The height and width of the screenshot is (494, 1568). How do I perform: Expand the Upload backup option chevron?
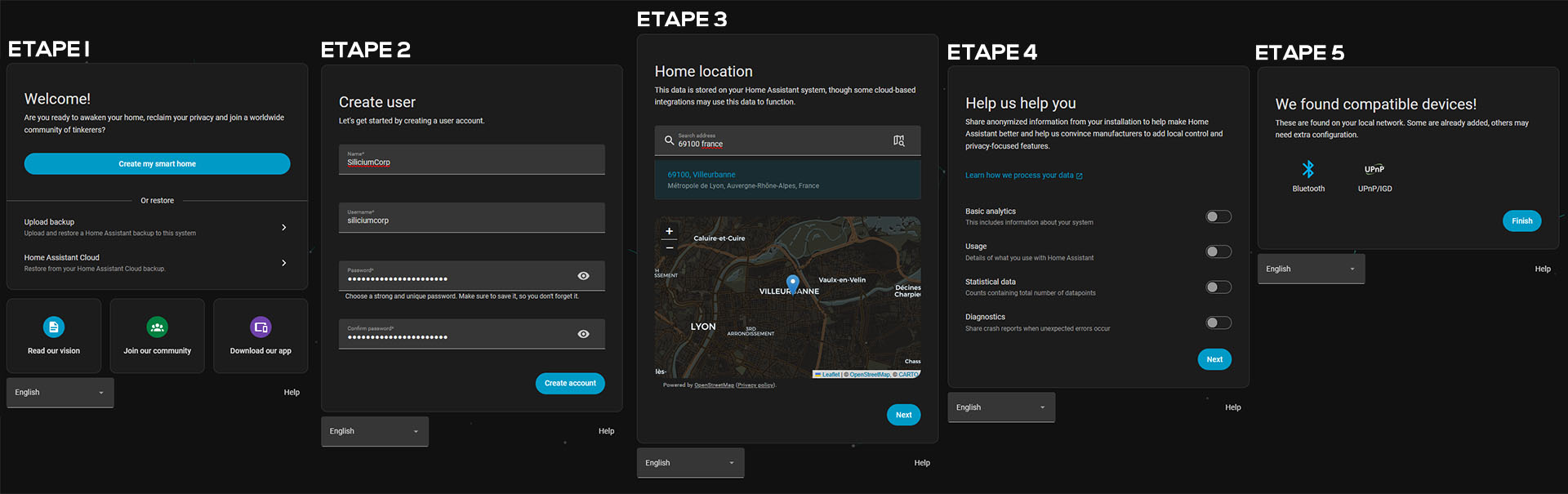point(283,228)
